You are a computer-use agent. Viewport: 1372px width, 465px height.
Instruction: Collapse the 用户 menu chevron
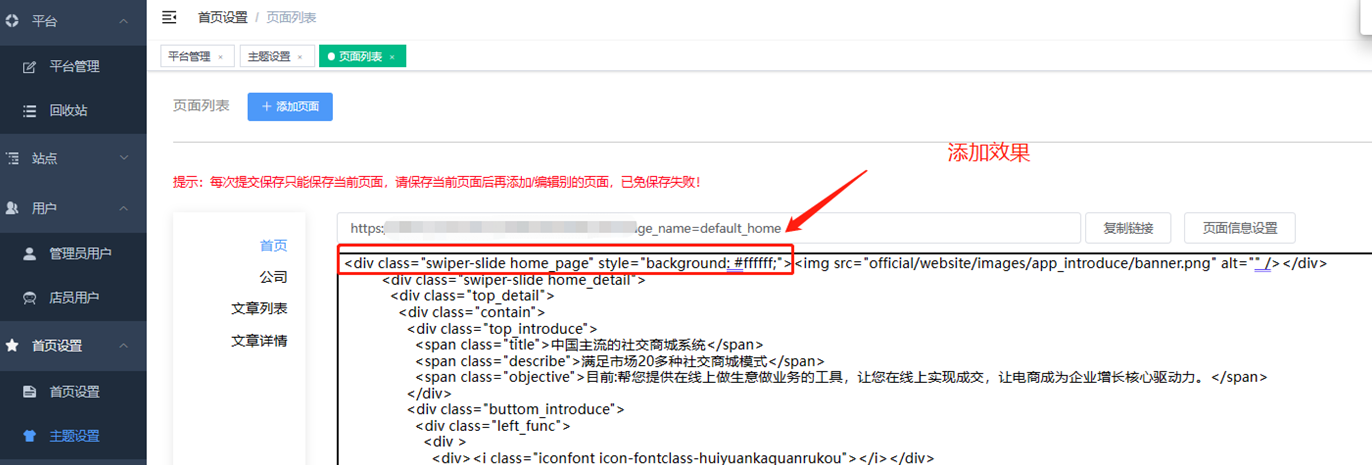coord(124,208)
